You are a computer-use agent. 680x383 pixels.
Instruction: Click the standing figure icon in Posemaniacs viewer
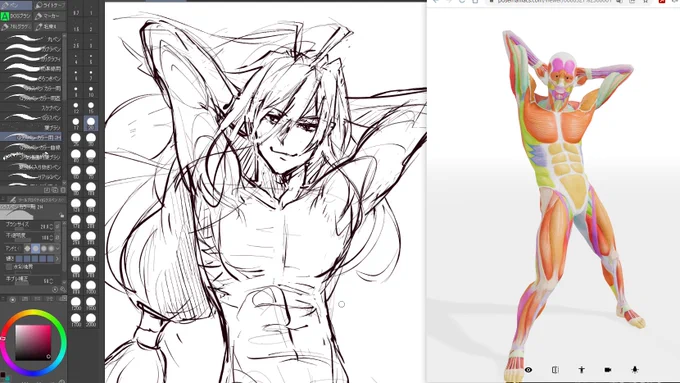point(582,370)
